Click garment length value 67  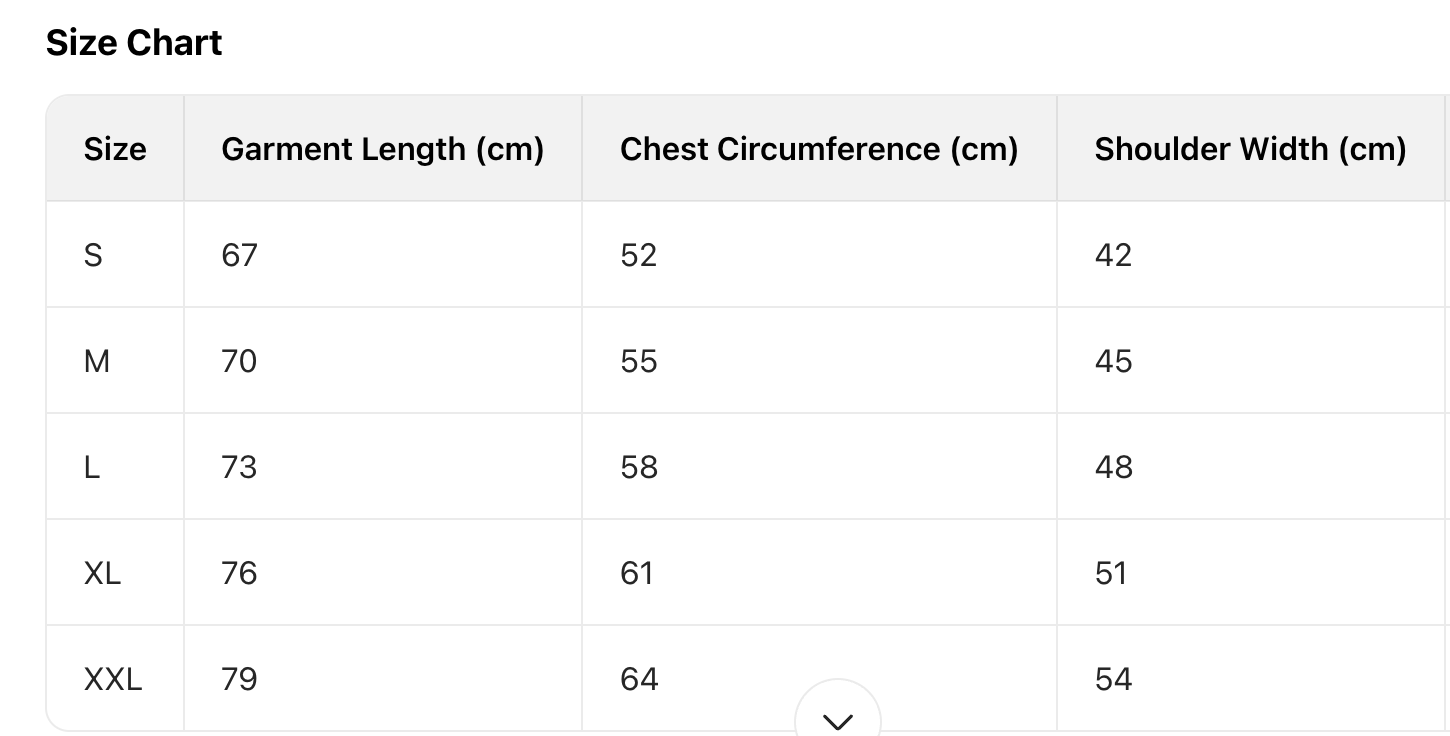[239, 255]
